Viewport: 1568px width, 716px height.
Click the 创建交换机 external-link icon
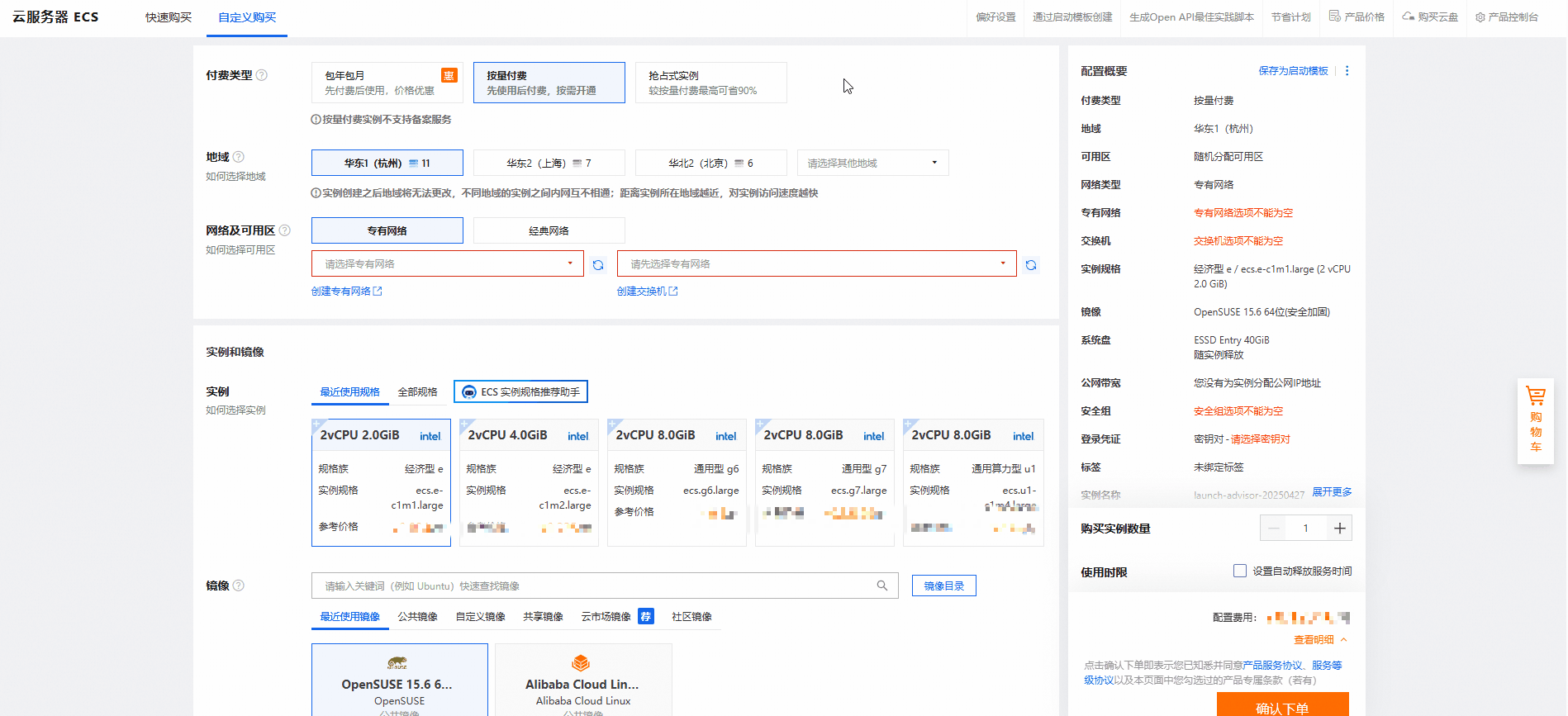coord(673,292)
